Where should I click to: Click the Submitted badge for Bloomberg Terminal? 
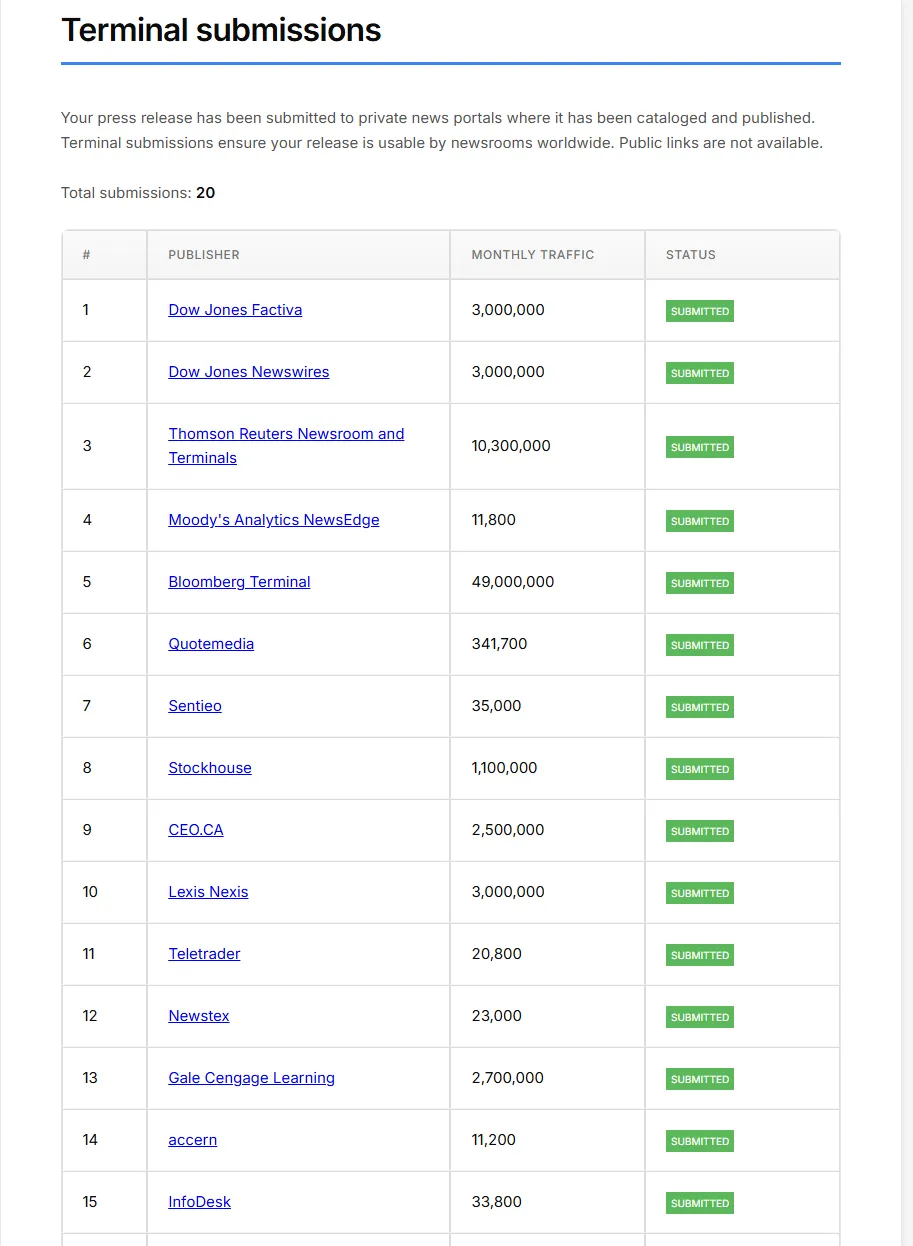tap(700, 583)
